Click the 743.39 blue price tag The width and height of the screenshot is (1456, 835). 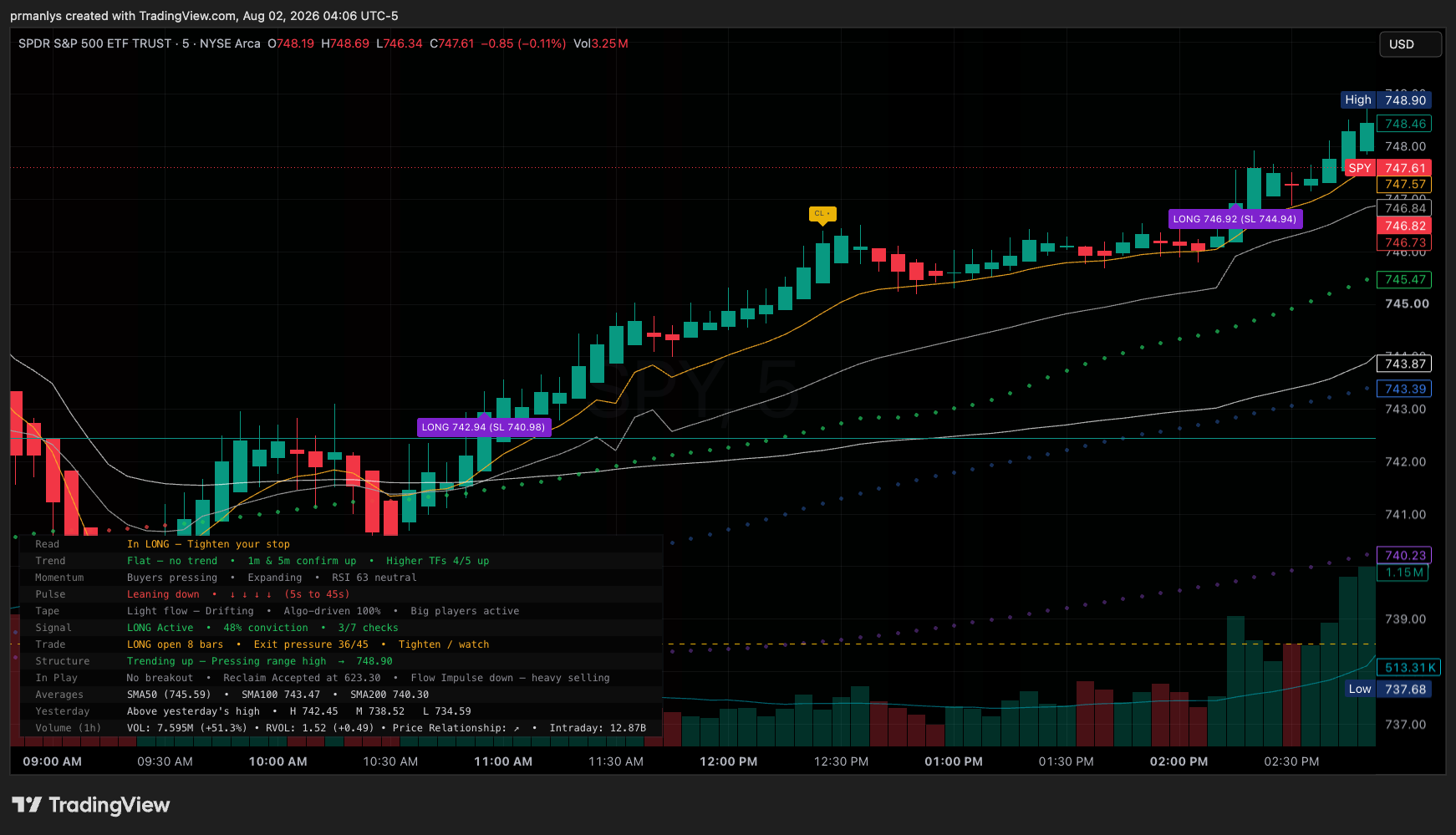pyautogui.click(x=1404, y=389)
